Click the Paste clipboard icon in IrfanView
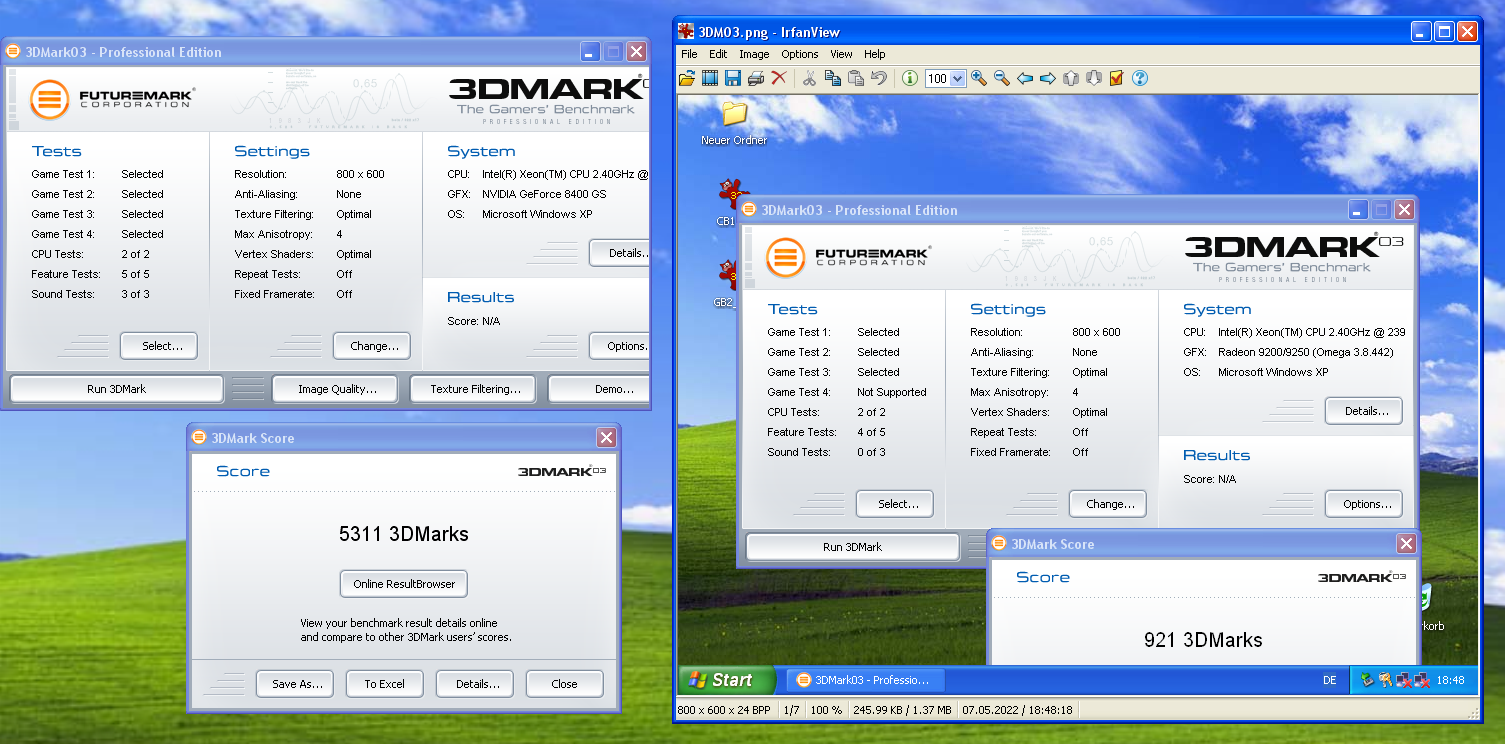The image size is (1505, 744). point(856,78)
